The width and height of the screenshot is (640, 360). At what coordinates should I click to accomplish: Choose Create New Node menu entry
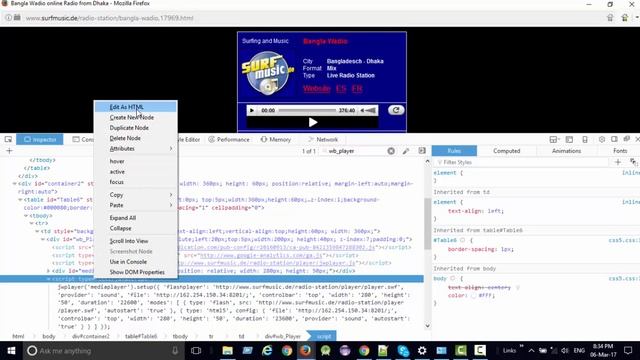point(136,118)
